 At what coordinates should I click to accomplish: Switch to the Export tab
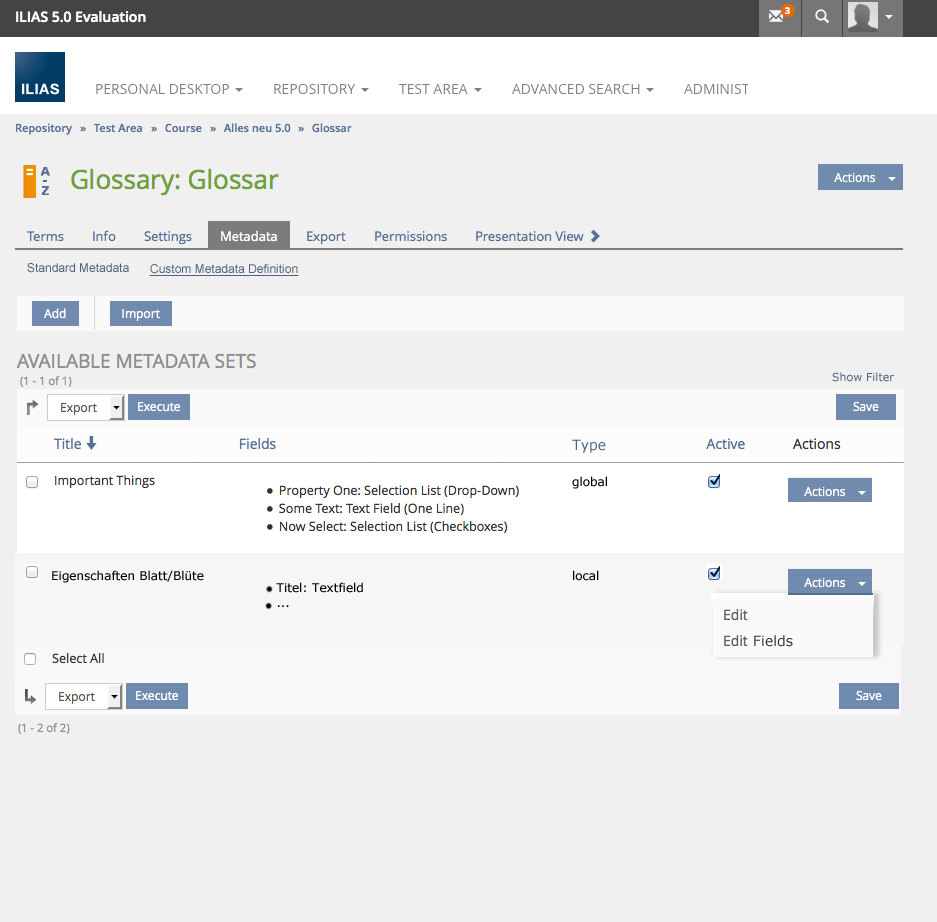[x=326, y=236]
